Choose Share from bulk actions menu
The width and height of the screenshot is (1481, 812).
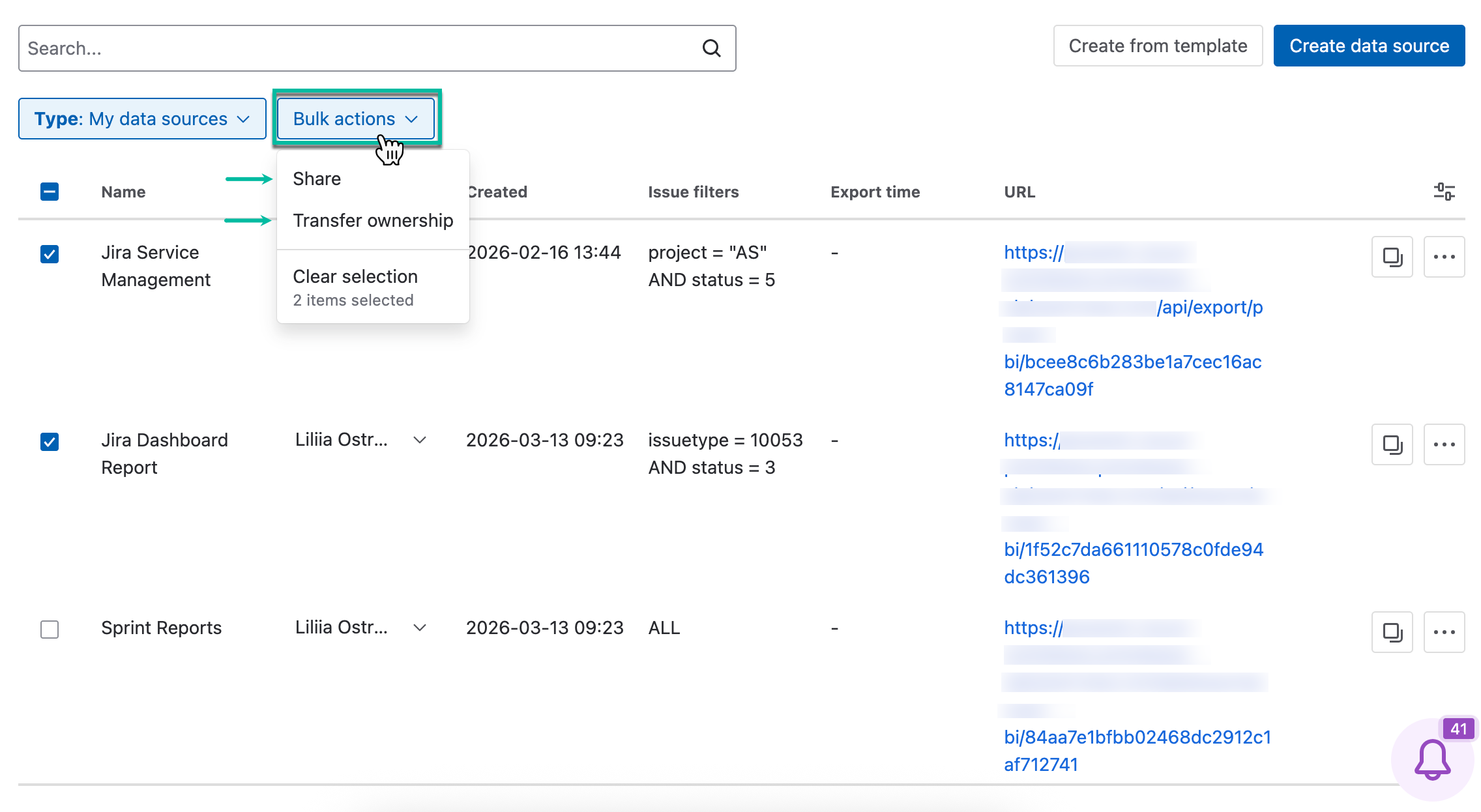click(x=317, y=179)
